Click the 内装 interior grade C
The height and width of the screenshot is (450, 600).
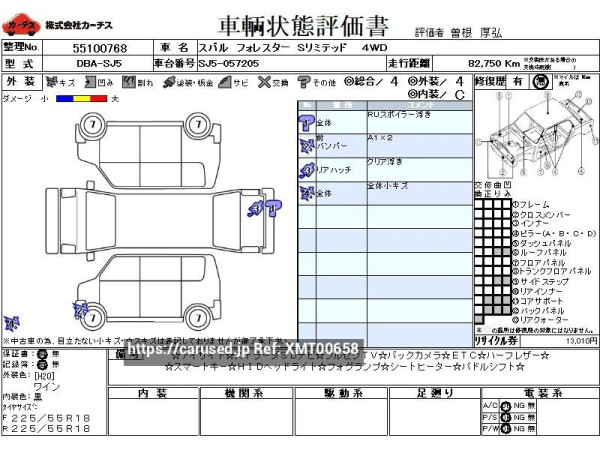tap(460, 95)
